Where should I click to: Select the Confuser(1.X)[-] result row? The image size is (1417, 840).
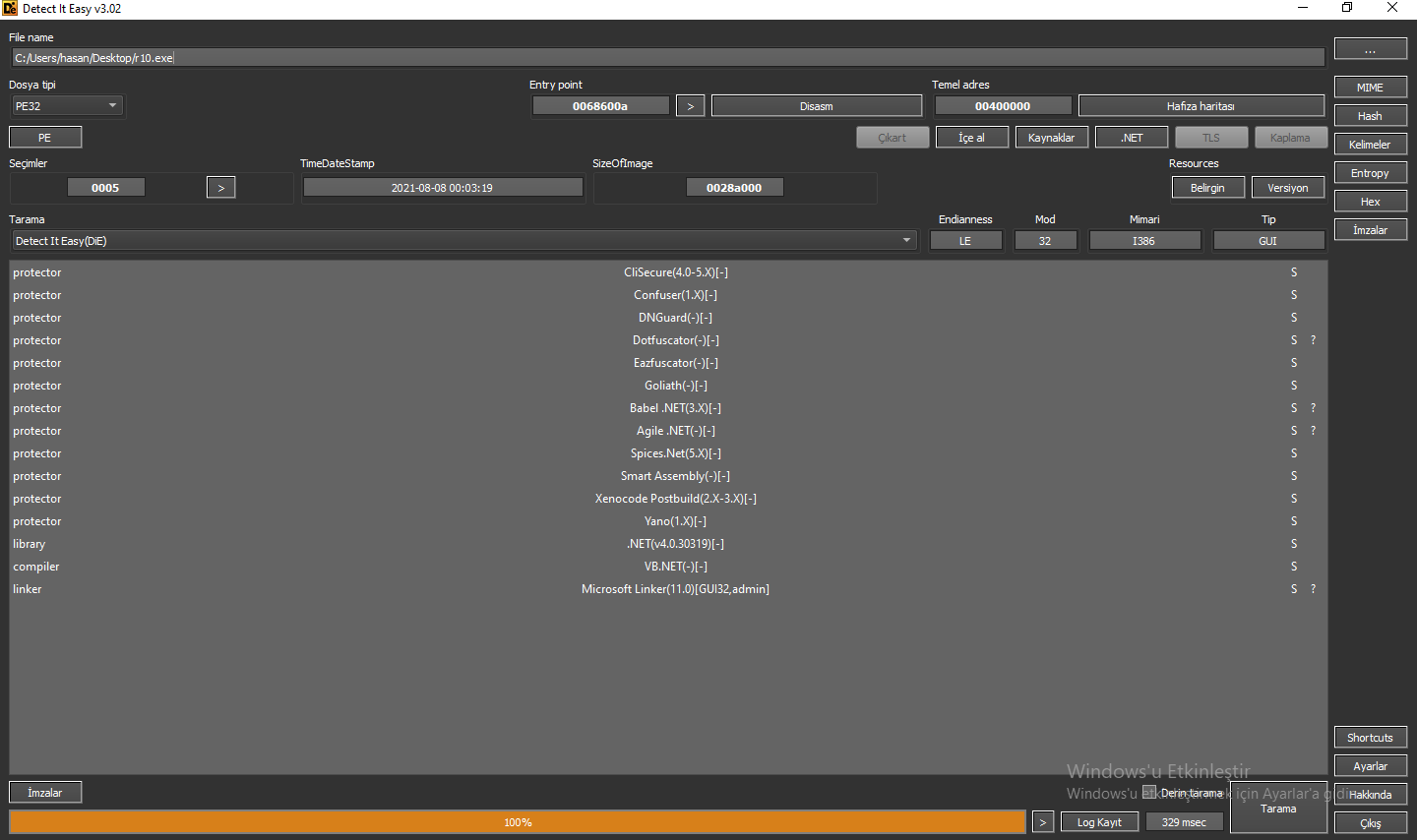pos(668,295)
